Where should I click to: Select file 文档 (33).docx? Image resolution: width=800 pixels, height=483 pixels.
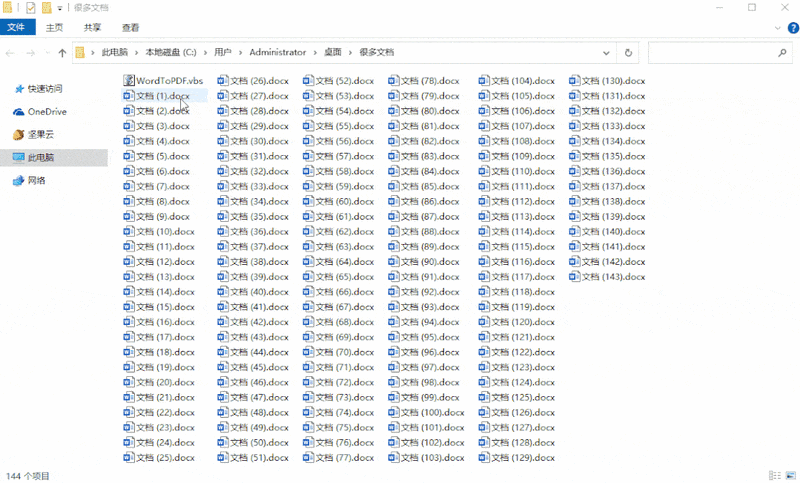[253, 186]
